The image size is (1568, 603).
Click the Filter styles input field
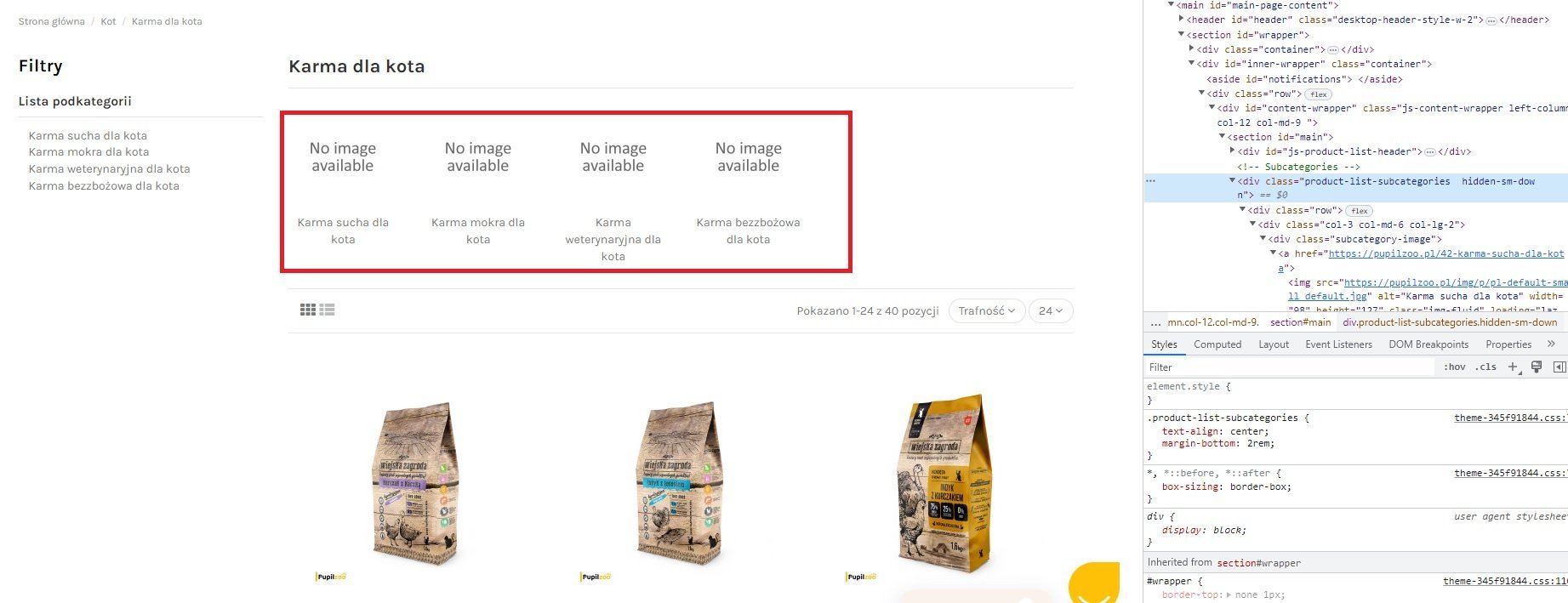(x=1289, y=367)
